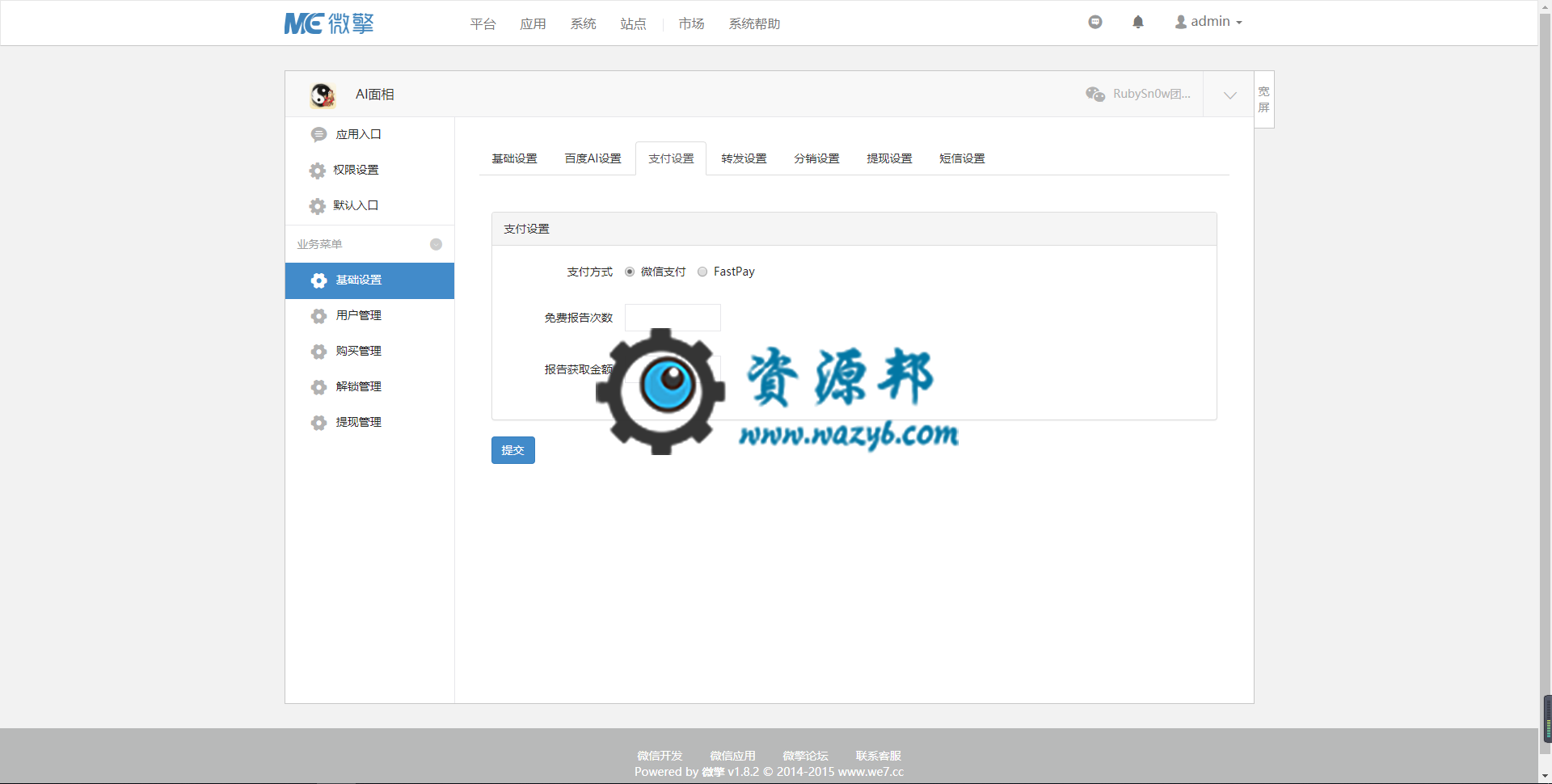
Task: Click the gear icon next to 解锁管理
Action: [318, 387]
